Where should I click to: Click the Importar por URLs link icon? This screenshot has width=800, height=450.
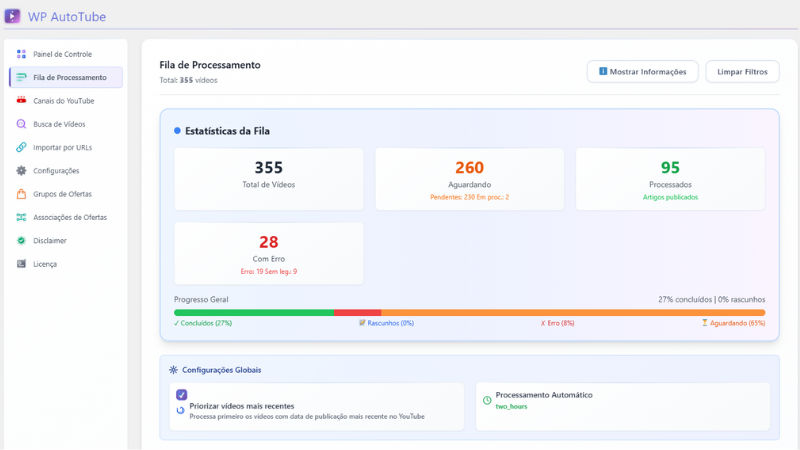click(x=21, y=147)
